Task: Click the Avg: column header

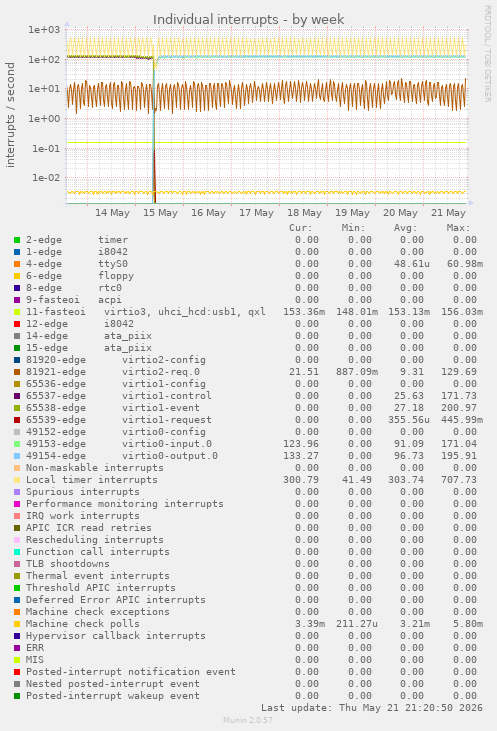Action: click(x=406, y=228)
